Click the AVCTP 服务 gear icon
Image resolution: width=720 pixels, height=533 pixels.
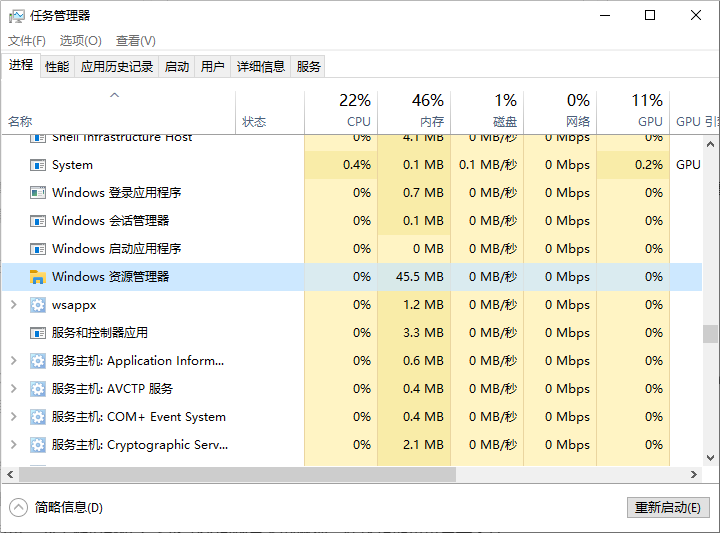click(38, 389)
